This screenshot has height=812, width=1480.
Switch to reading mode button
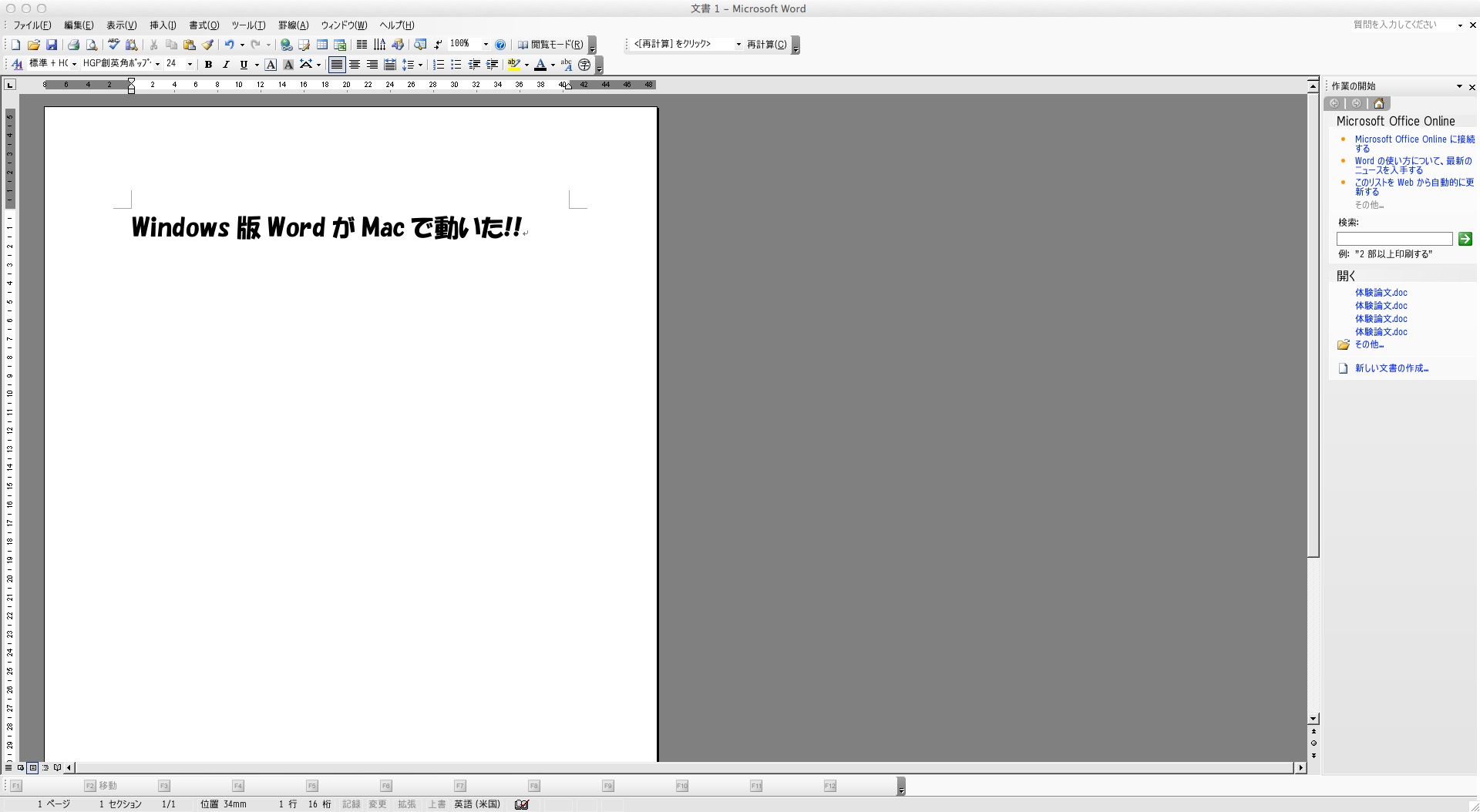[550, 45]
